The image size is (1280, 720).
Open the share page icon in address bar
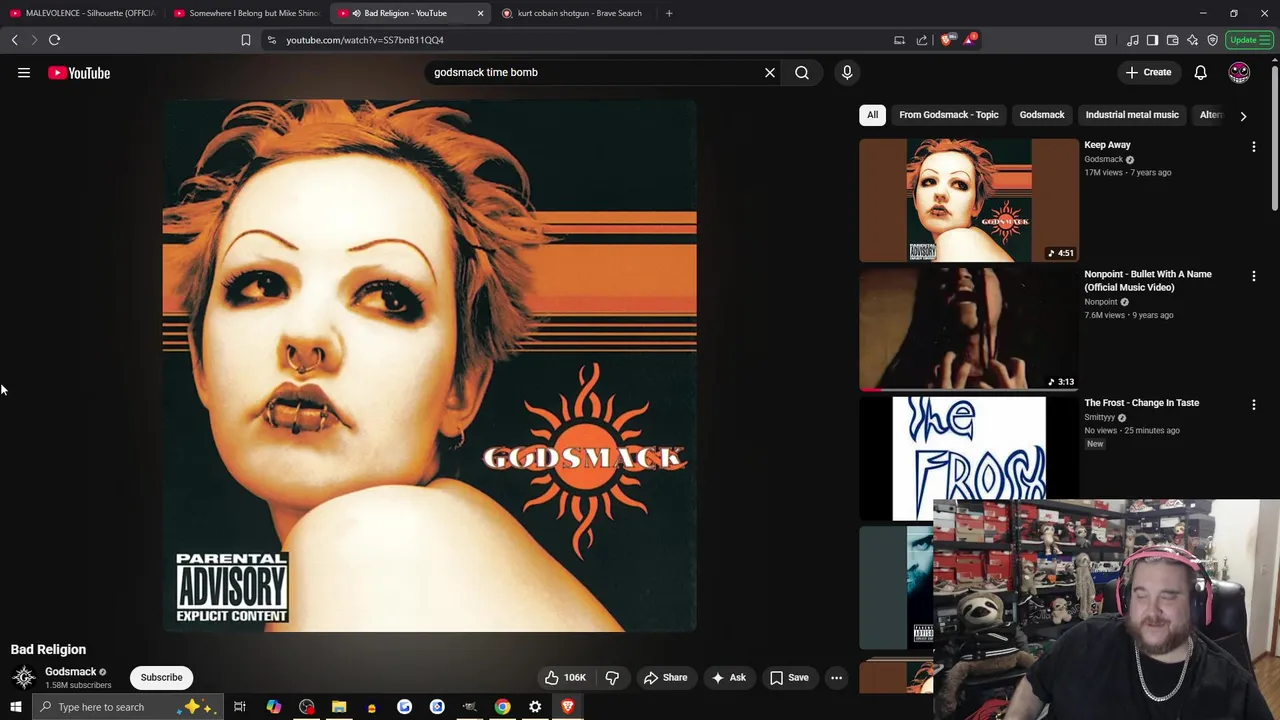922,40
